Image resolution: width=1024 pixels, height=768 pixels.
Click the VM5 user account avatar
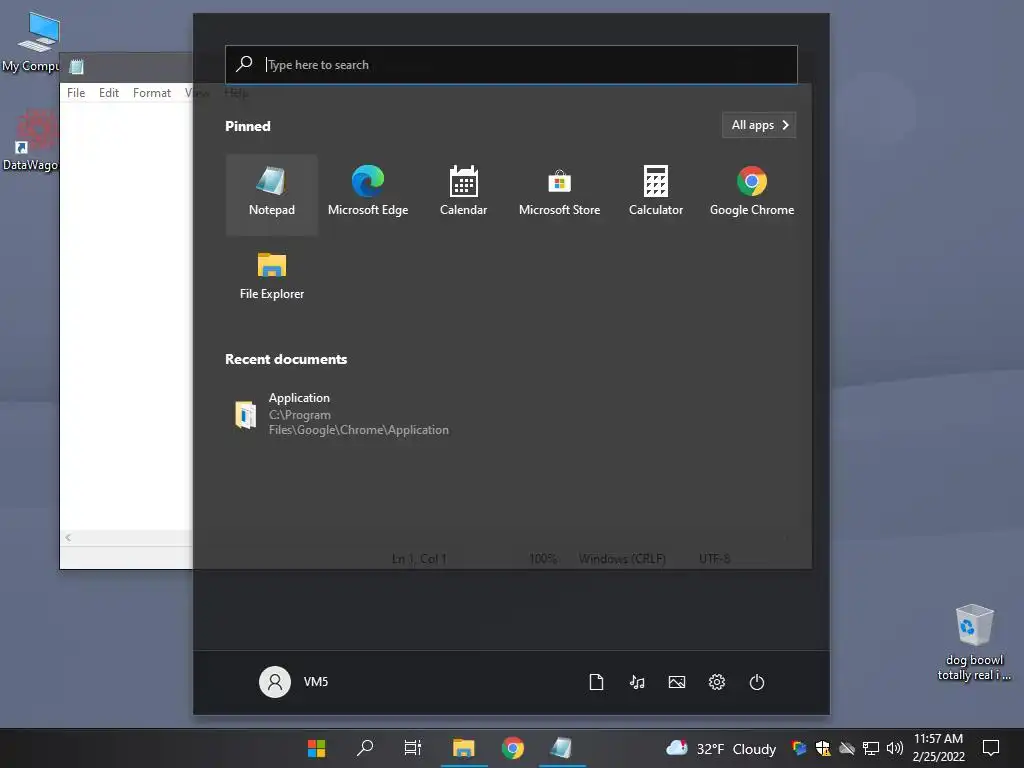tap(275, 682)
